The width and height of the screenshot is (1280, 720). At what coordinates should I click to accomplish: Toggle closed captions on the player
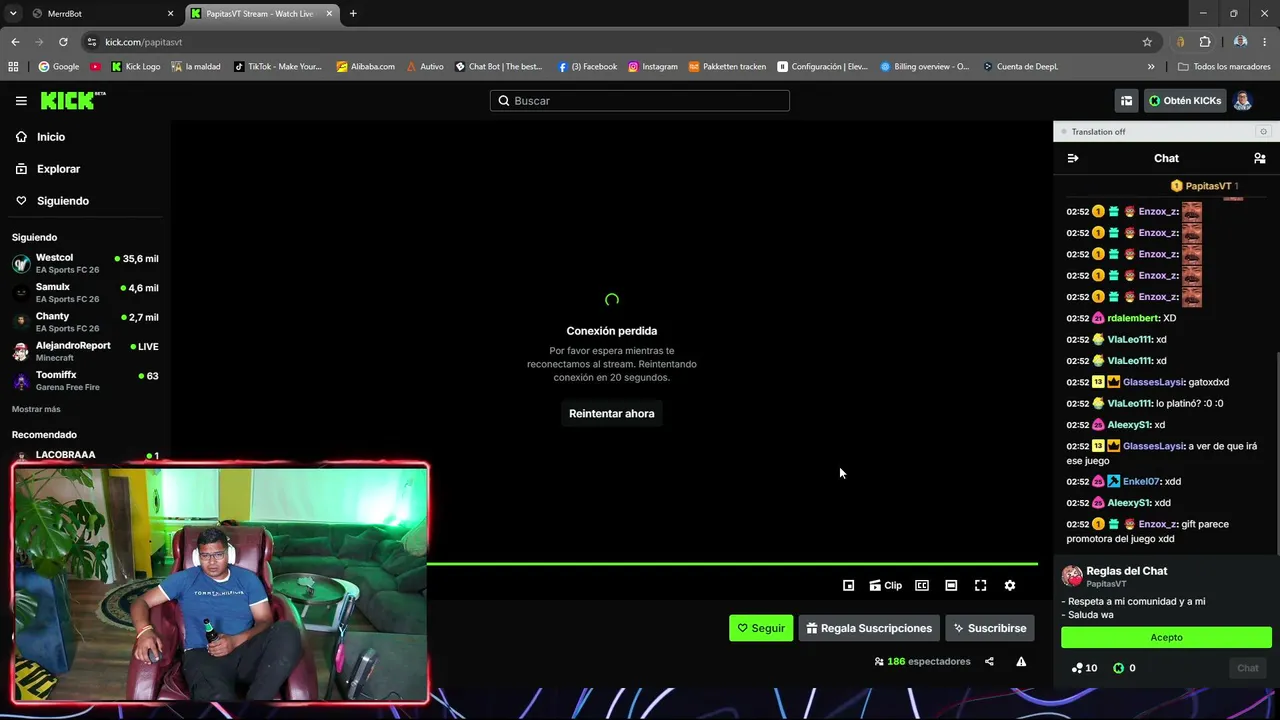tap(922, 586)
